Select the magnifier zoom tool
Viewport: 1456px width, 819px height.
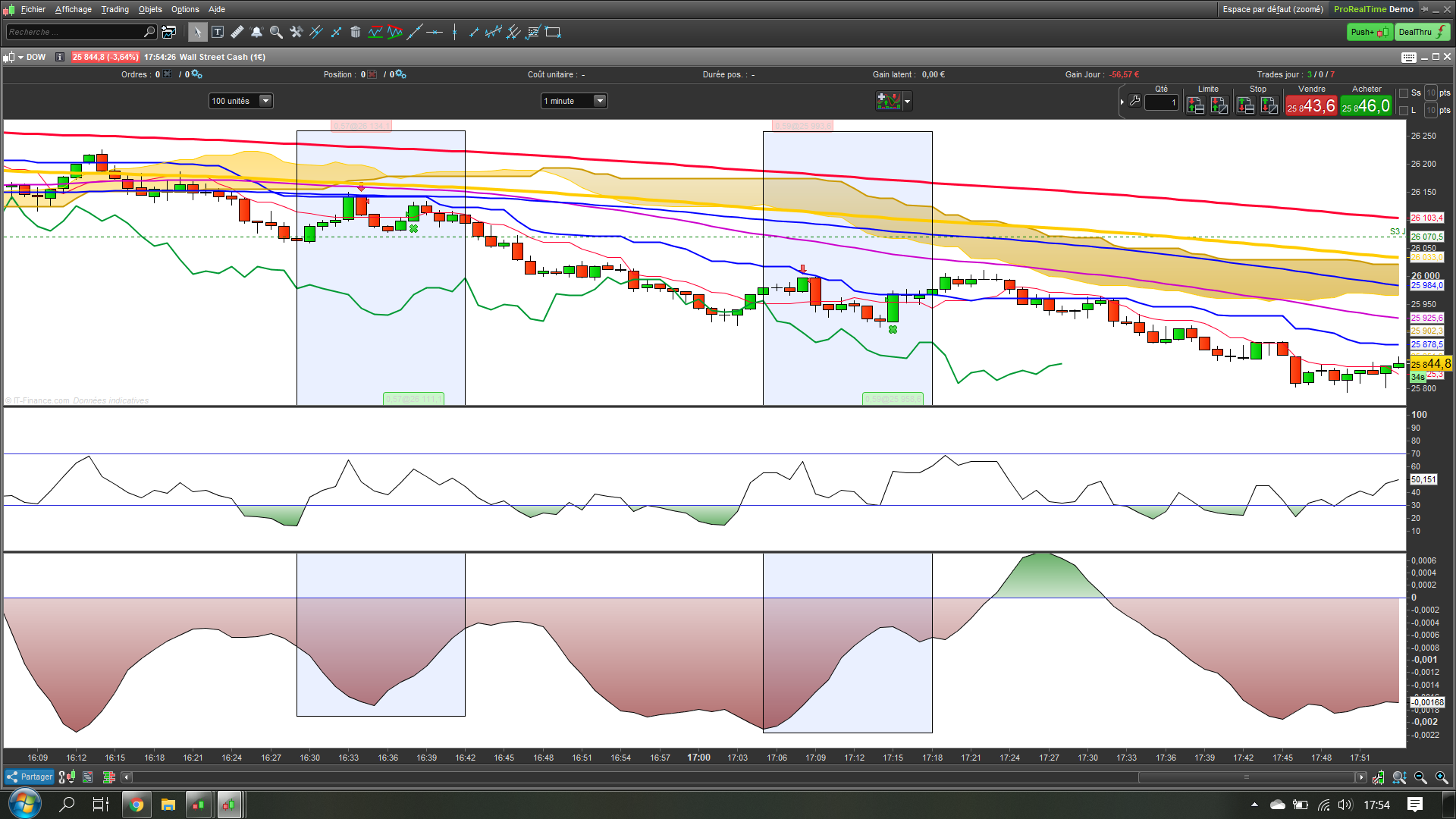(276, 32)
